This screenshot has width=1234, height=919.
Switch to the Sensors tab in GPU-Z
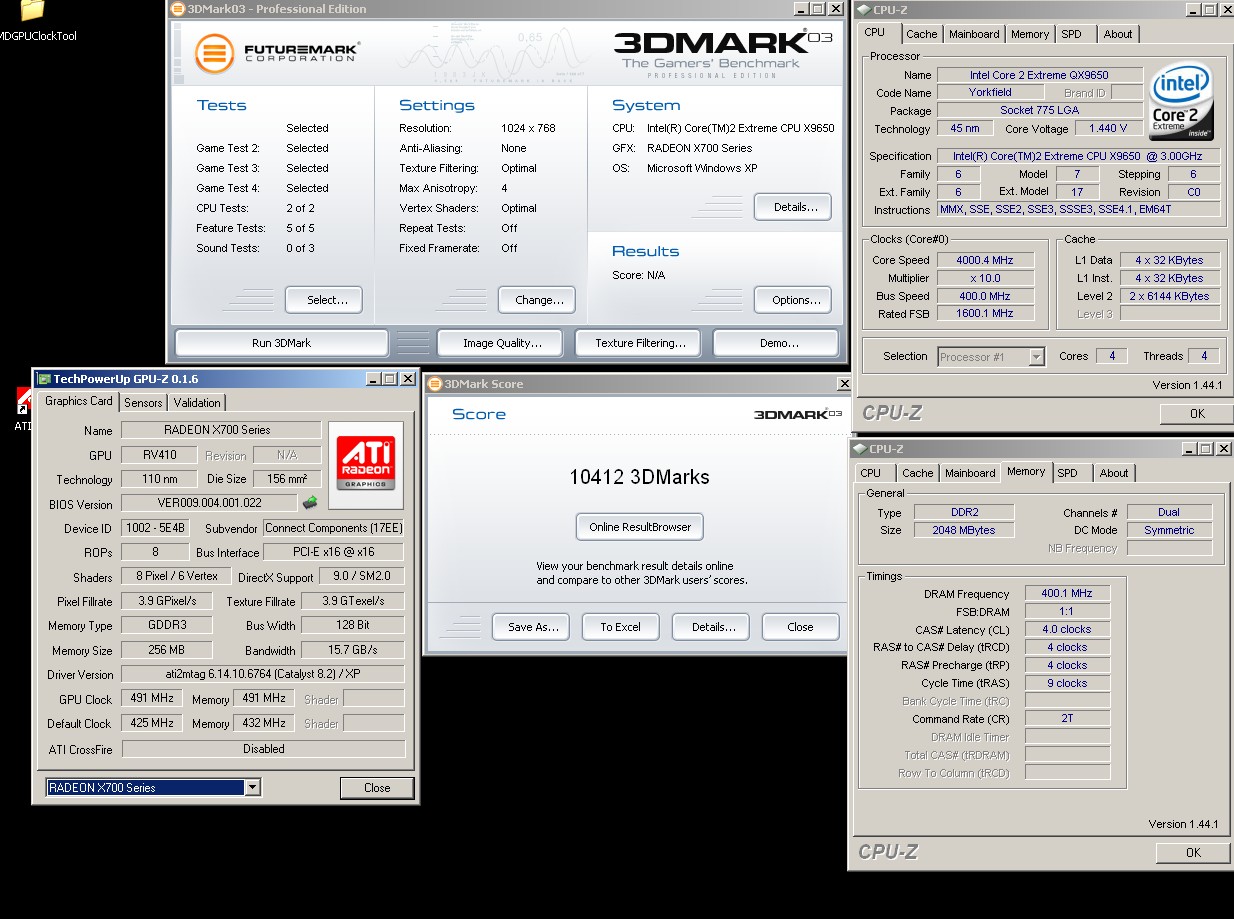[143, 403]
